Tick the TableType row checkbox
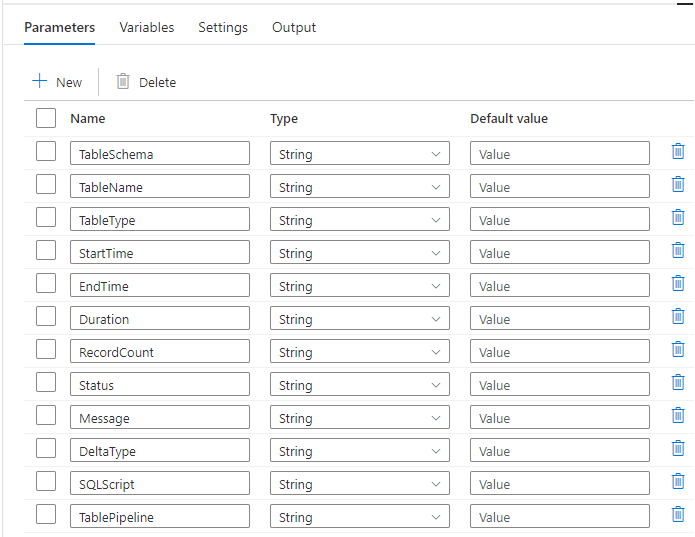 pyautogui.click(x=46, y=218)
